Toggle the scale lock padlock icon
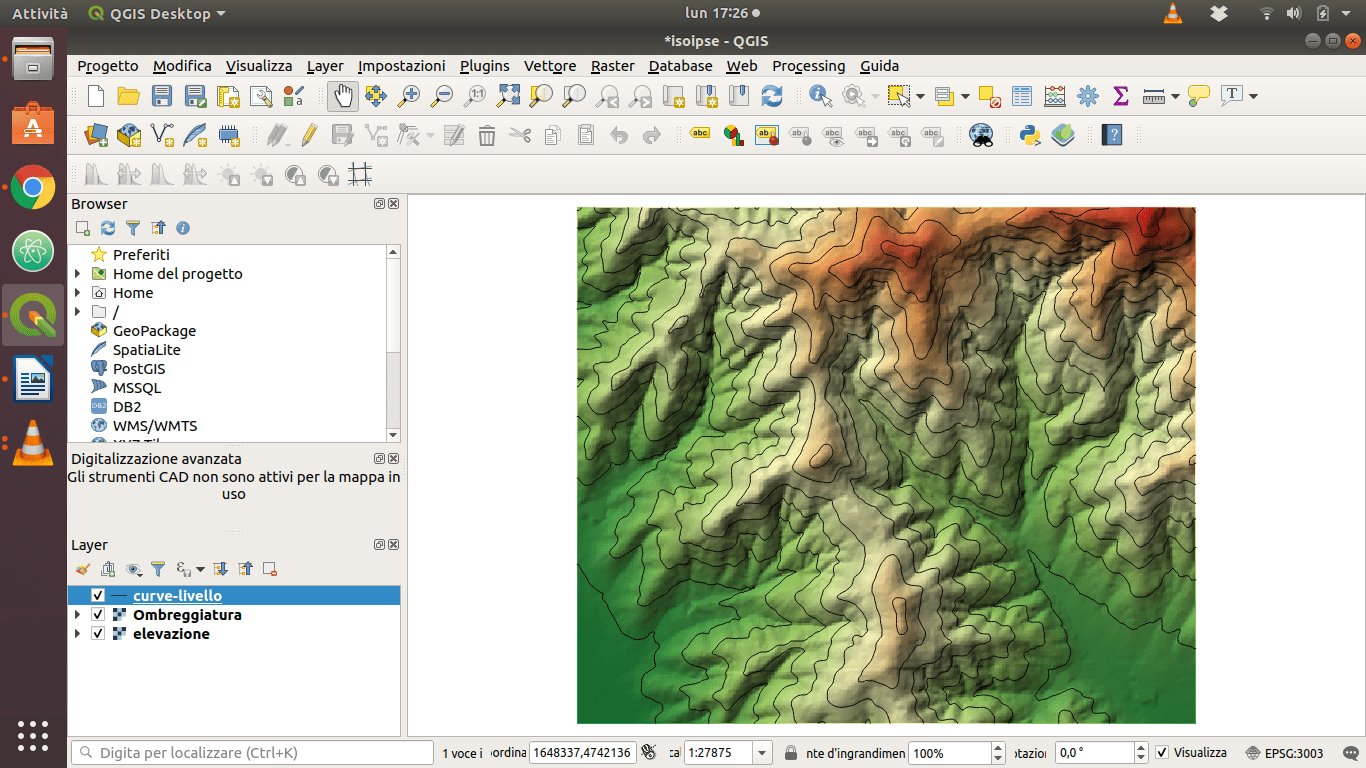This screenshot has width=1366, height=768. point(791,752)
